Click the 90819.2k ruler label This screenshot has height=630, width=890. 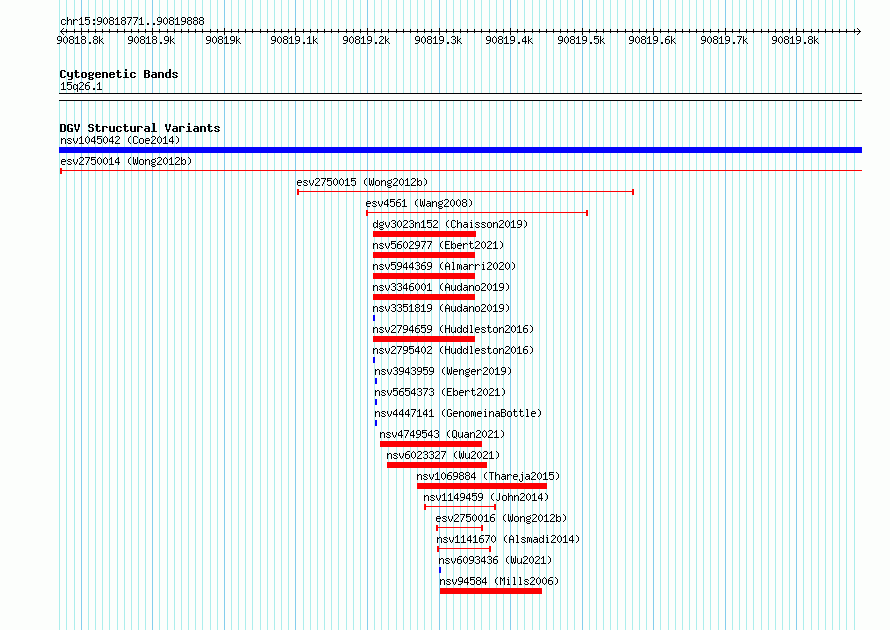pyautogui.click(x=366, y=40)
